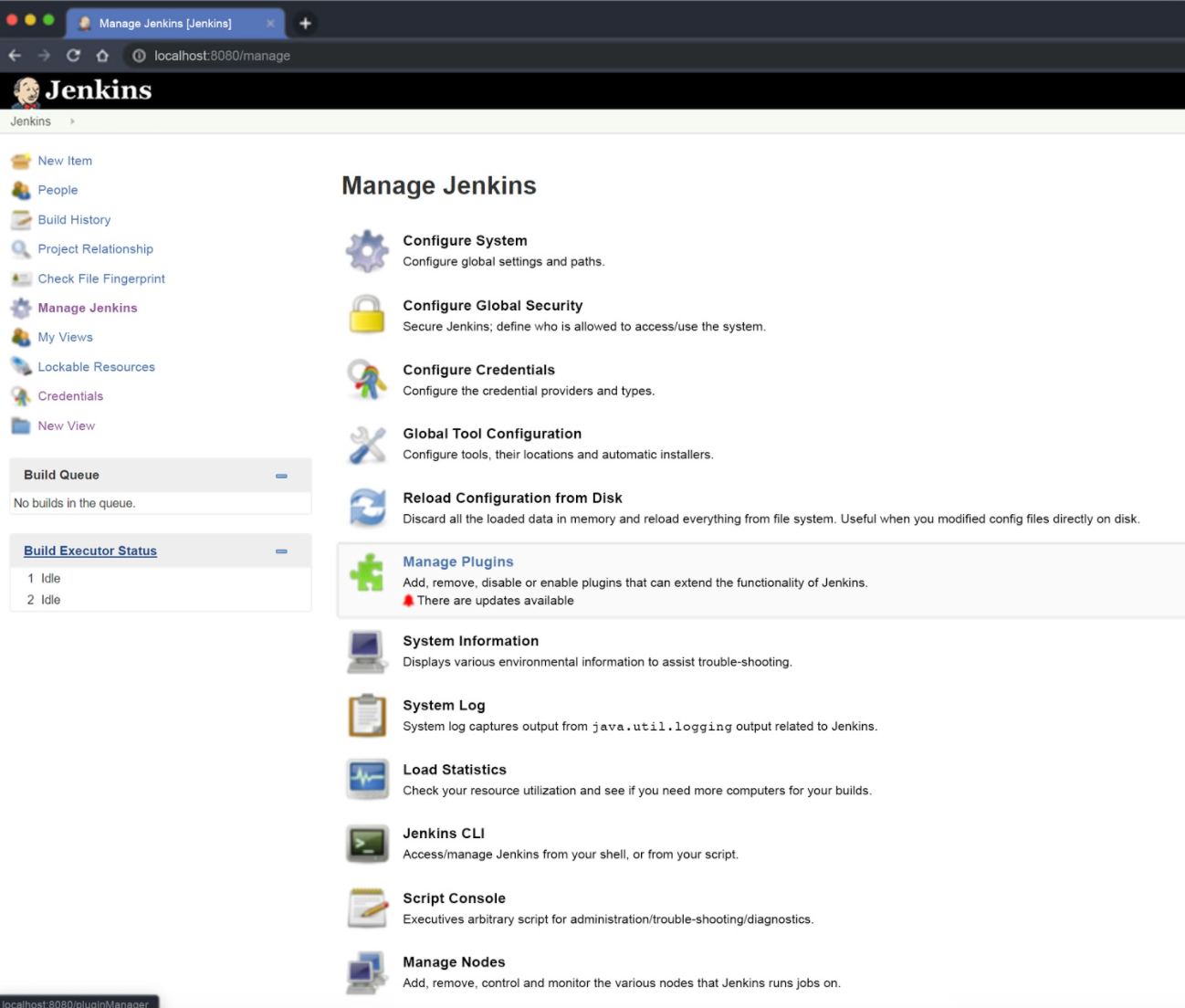Image resolution: width=1185 pixels, height=1008 pixels.
Task: Click the Configure Global Security padlock icon
Action: click(x=367, y=315)
